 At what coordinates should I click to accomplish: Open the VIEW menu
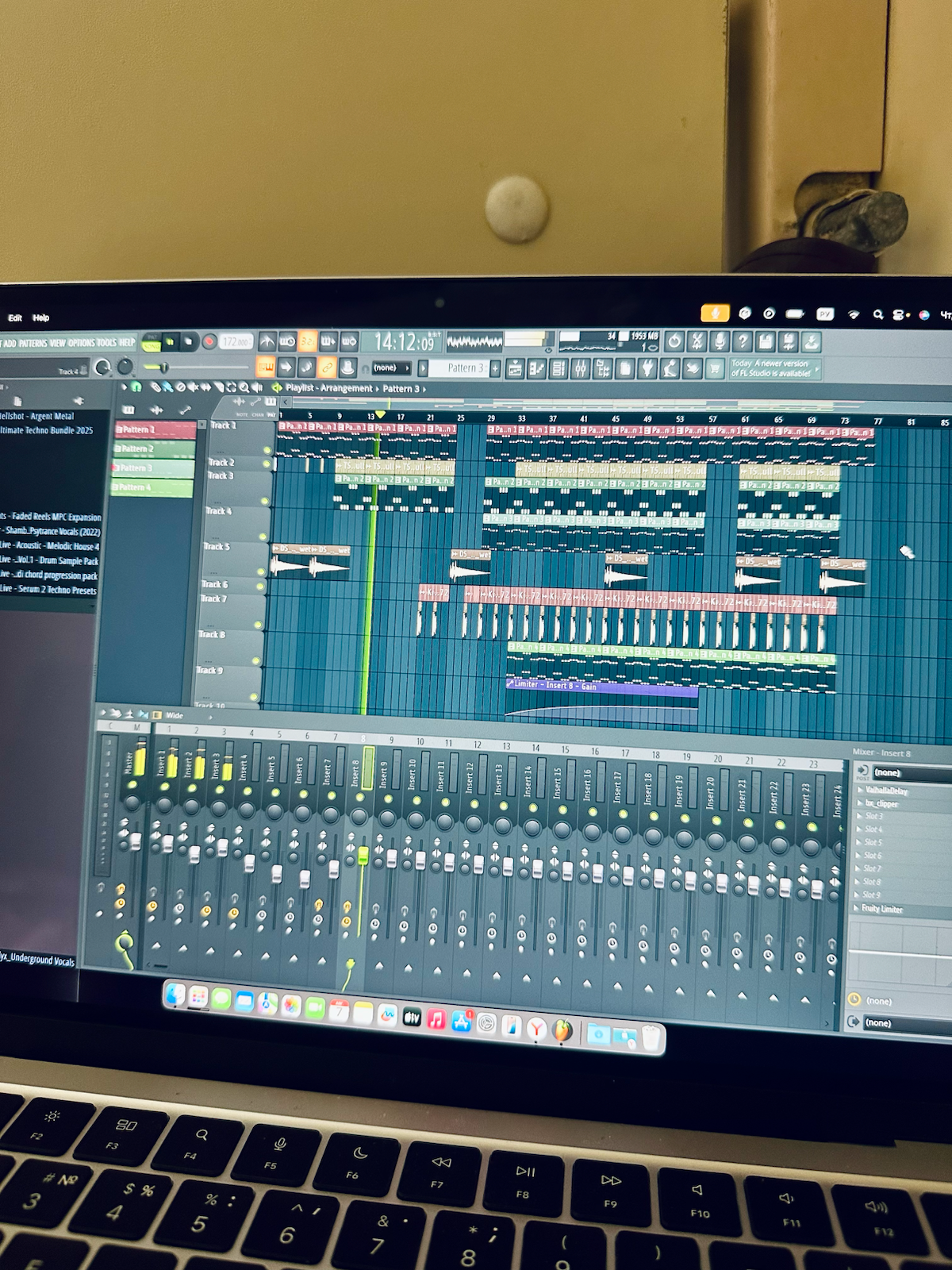click(57, 343)
